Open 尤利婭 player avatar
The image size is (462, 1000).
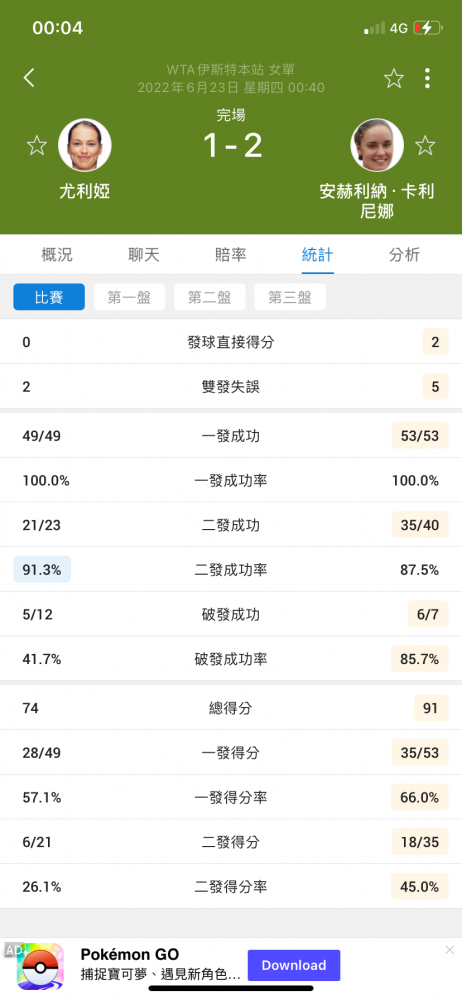coord(85,145)
